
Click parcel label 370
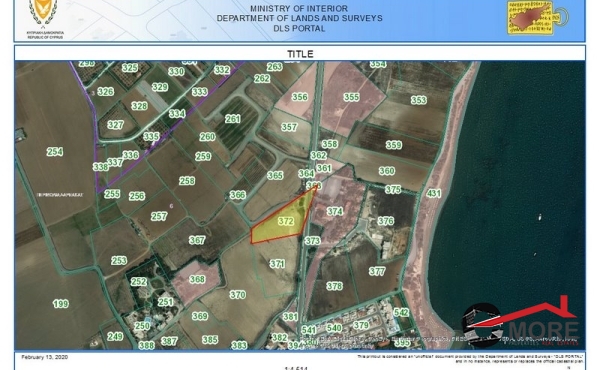tap(238, 295)
